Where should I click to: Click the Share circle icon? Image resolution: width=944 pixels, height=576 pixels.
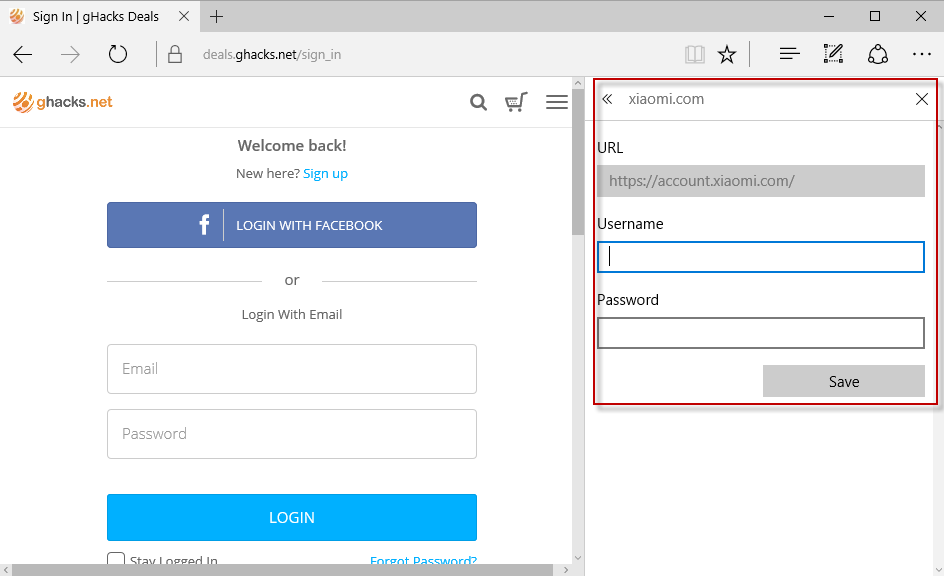(878, 55)
